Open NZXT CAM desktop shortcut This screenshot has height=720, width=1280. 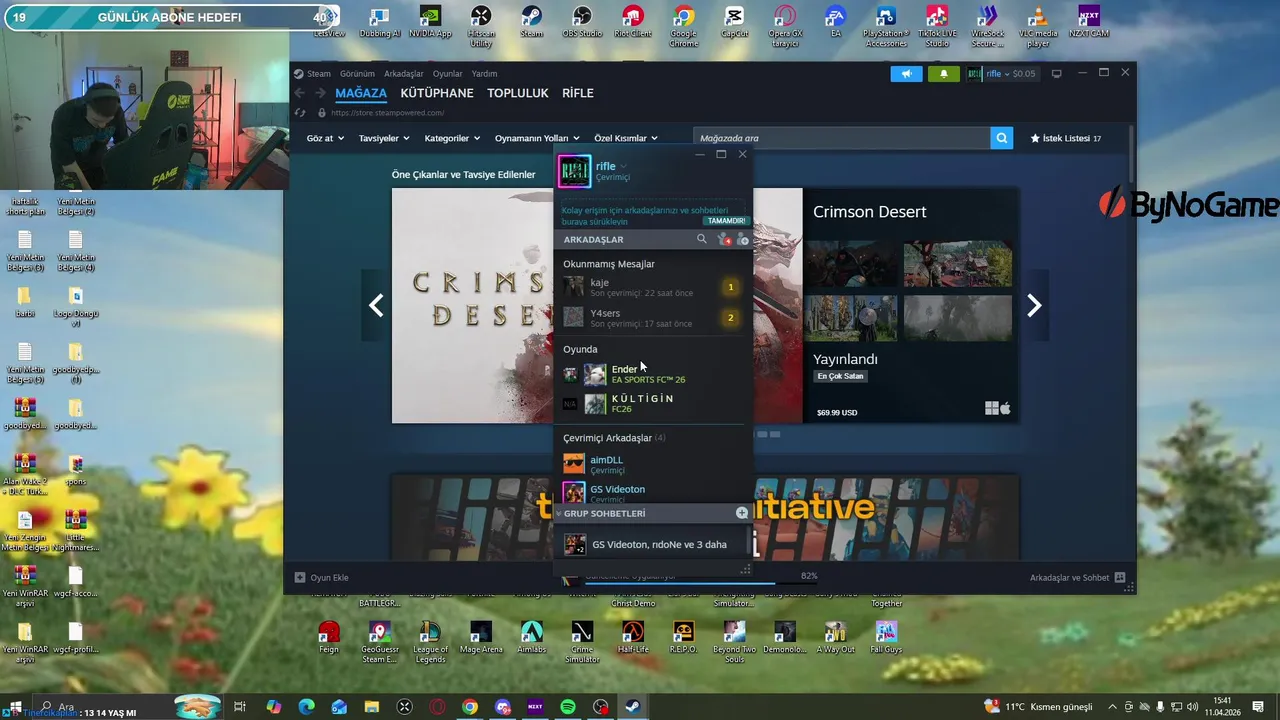pos(1089,22)
